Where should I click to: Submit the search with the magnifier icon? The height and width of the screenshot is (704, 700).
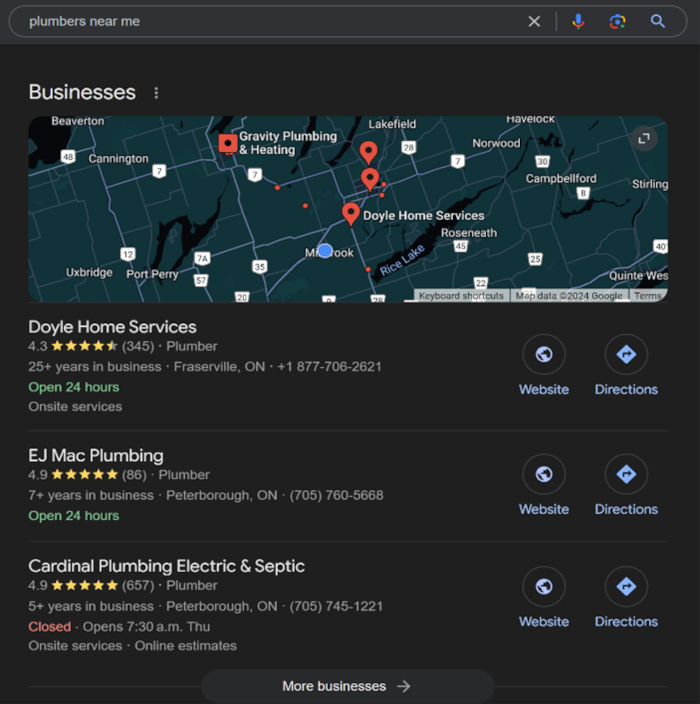click(x=658, y=21)
